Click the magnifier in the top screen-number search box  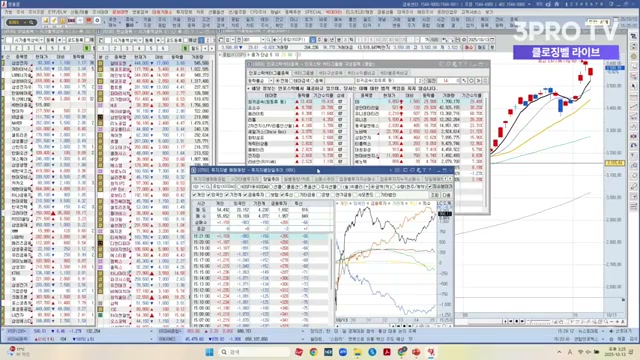(31, 22)
